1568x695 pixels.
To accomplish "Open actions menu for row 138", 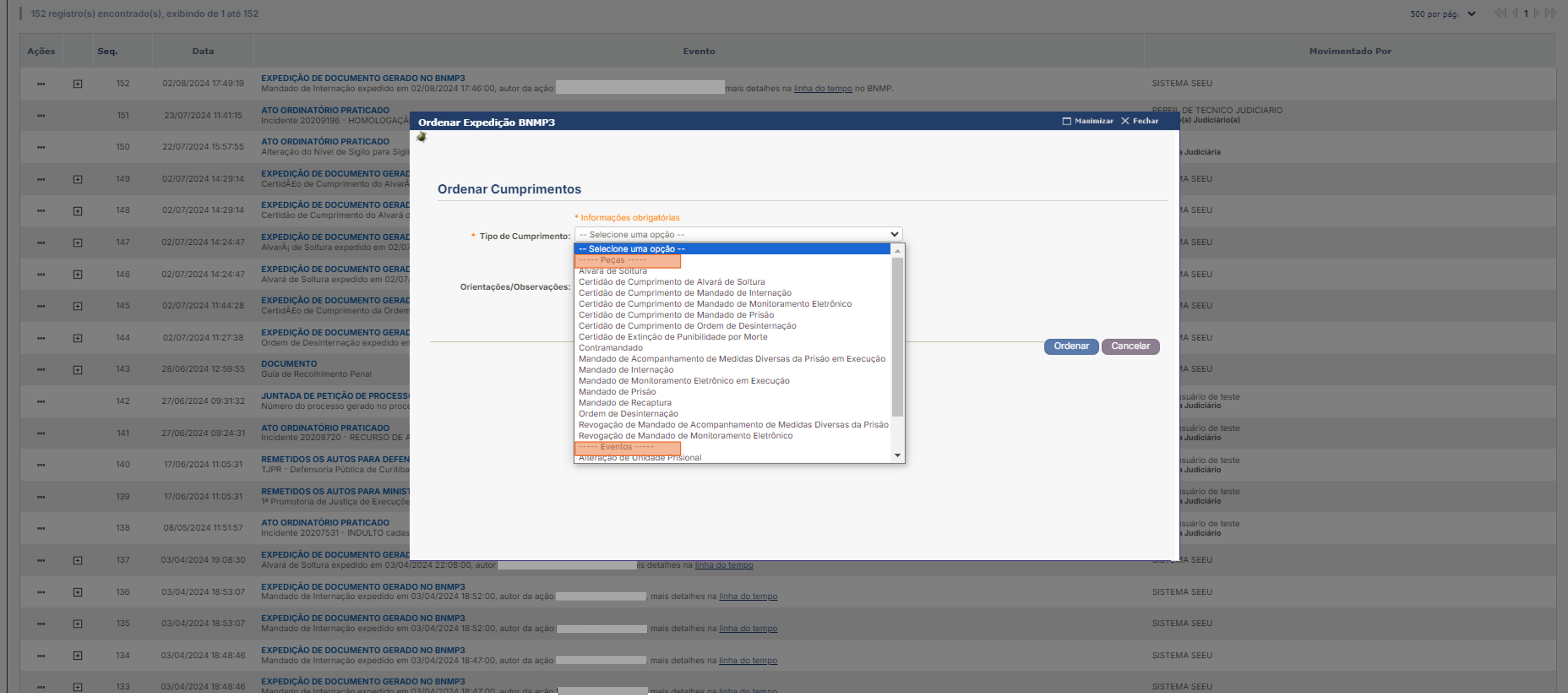I will tap(41, 528).
